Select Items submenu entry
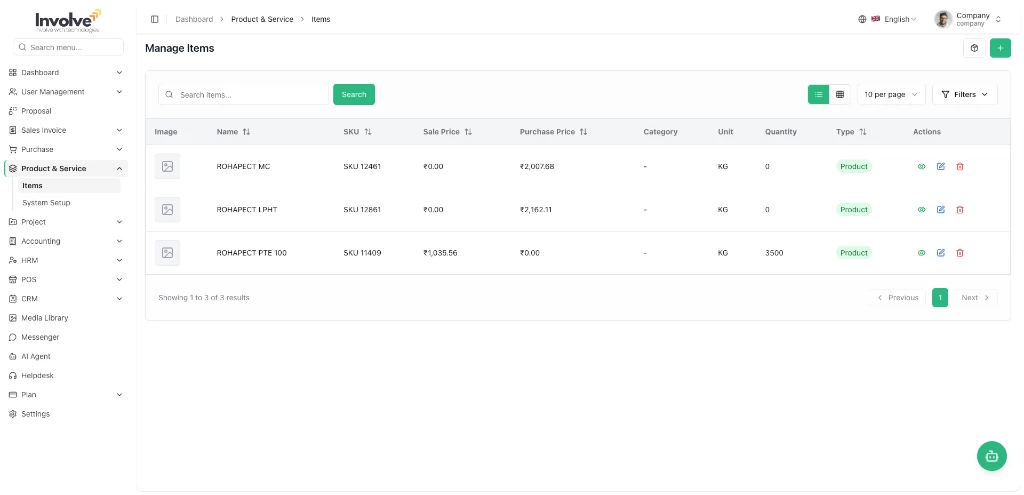 [69, 185]
